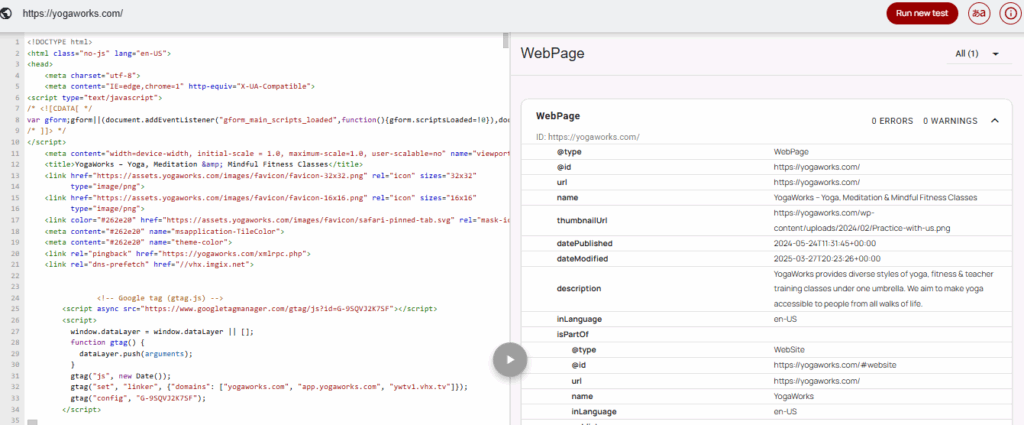Click the 2025-03-27T20:23:26+00:00 value
The width and height of the screenshot is (1024, 425).
coord(826,259)
